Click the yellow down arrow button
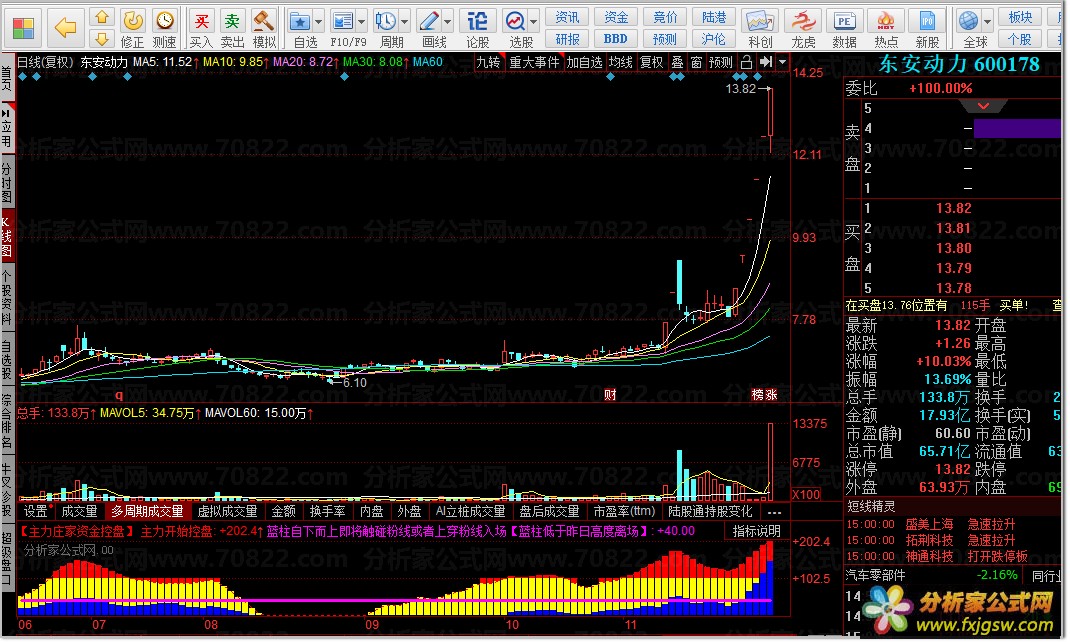Viewport: 1070px width, 642px height. point(102,38)
